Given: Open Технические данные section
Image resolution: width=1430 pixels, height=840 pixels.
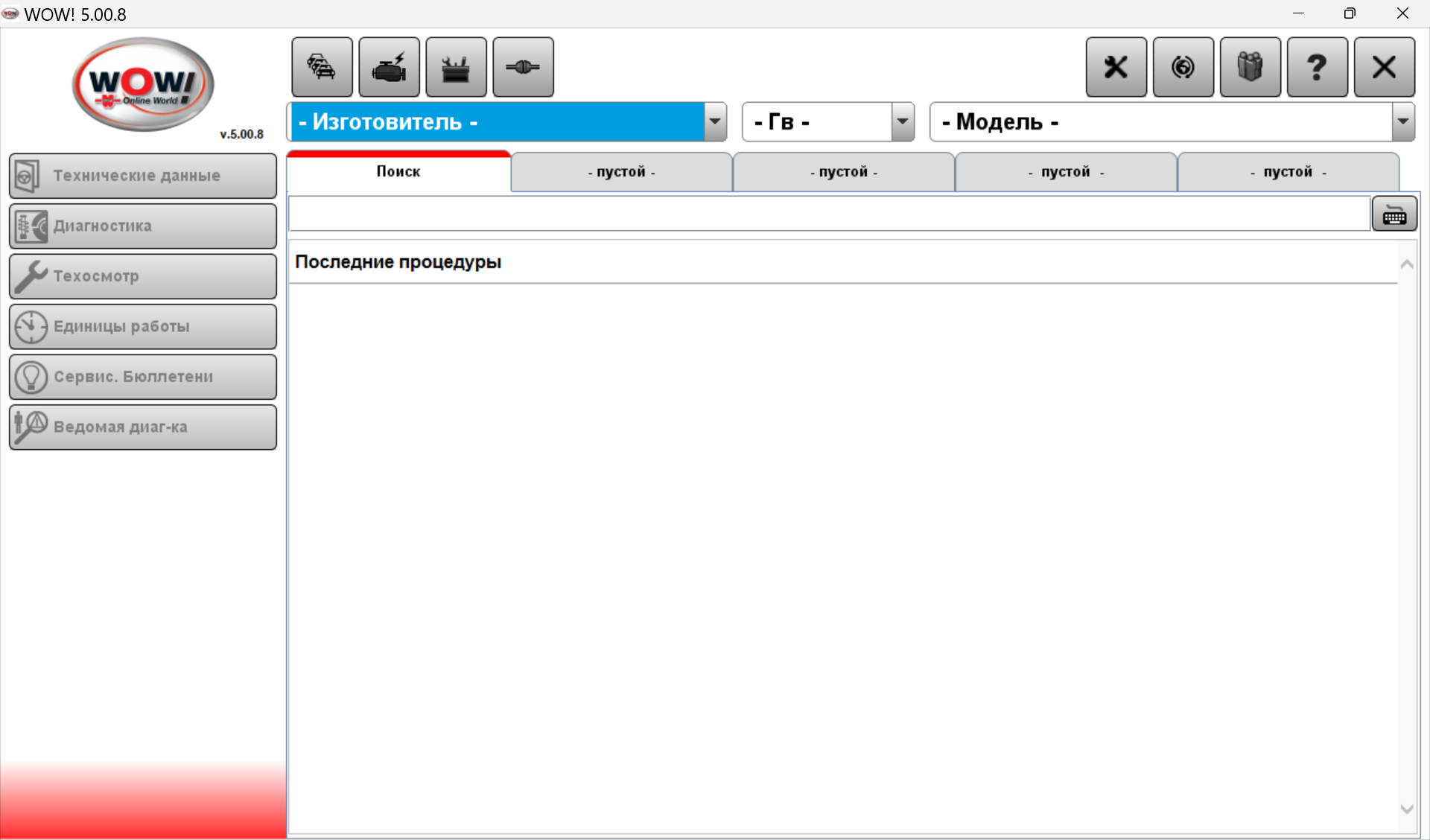Looking at the screenshot, I should click(x=143, y=176).
